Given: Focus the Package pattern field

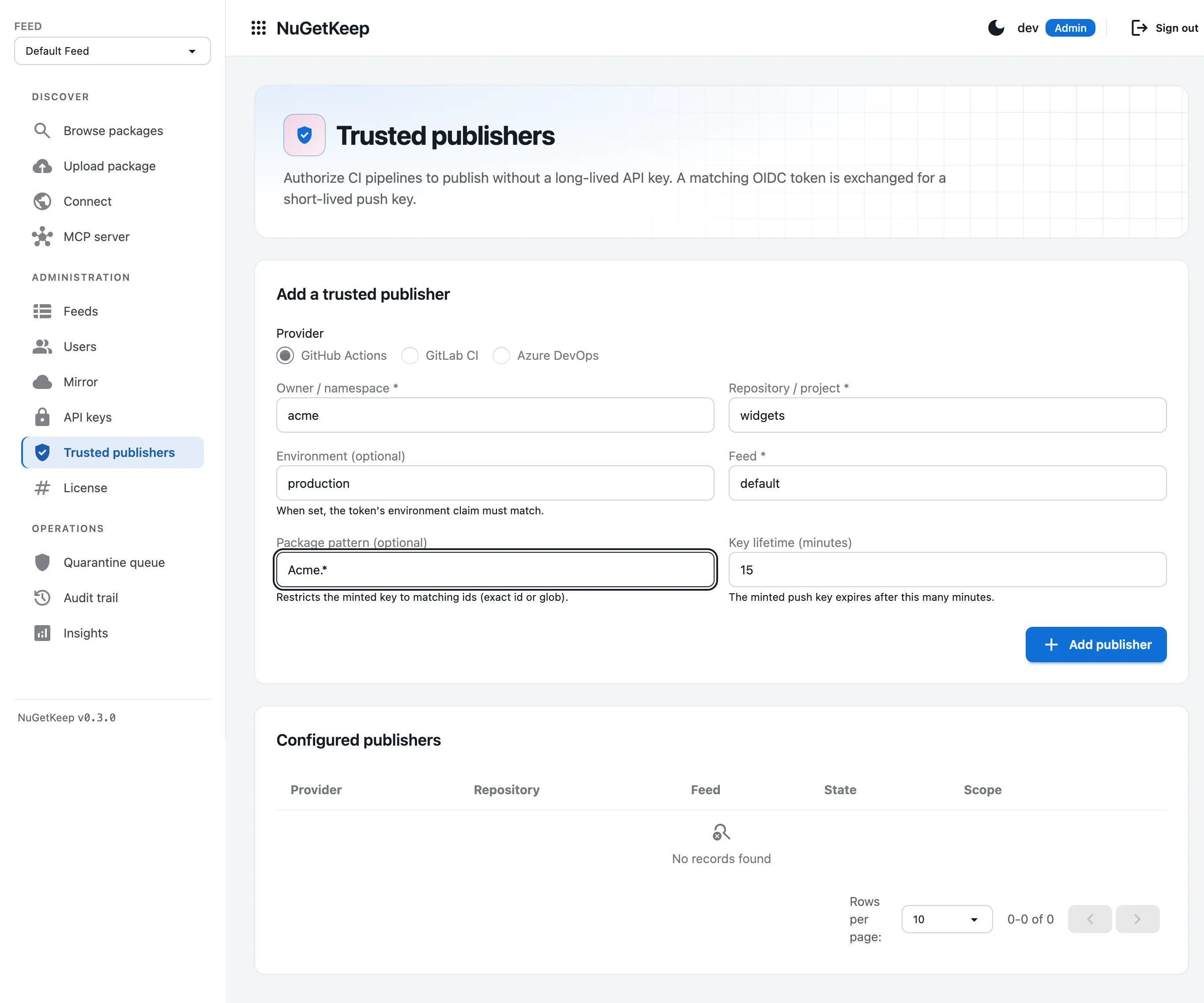Looking at the screenshot, I should (x=495, y=570).
